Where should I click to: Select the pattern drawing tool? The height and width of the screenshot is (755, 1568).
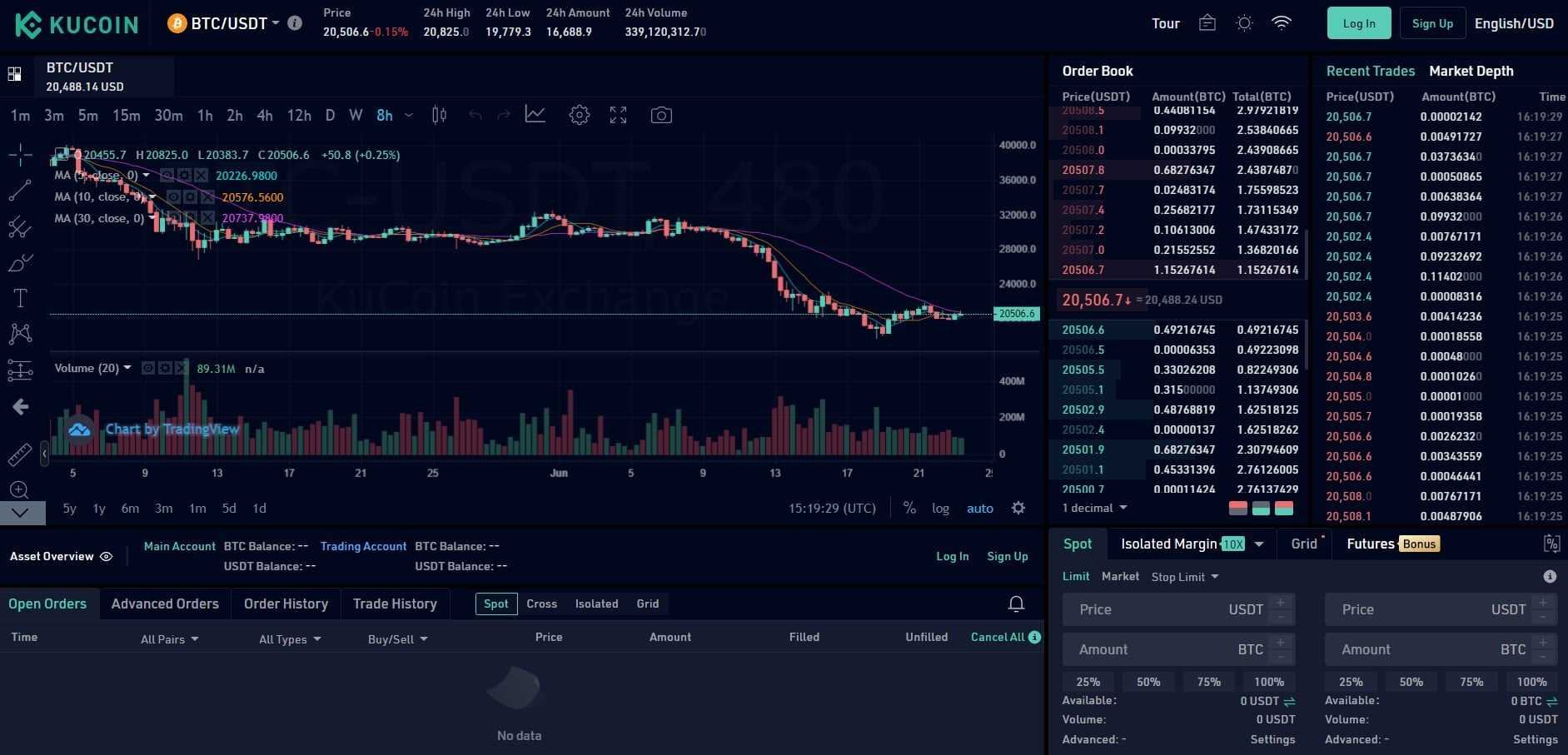[x=20, y=334]
